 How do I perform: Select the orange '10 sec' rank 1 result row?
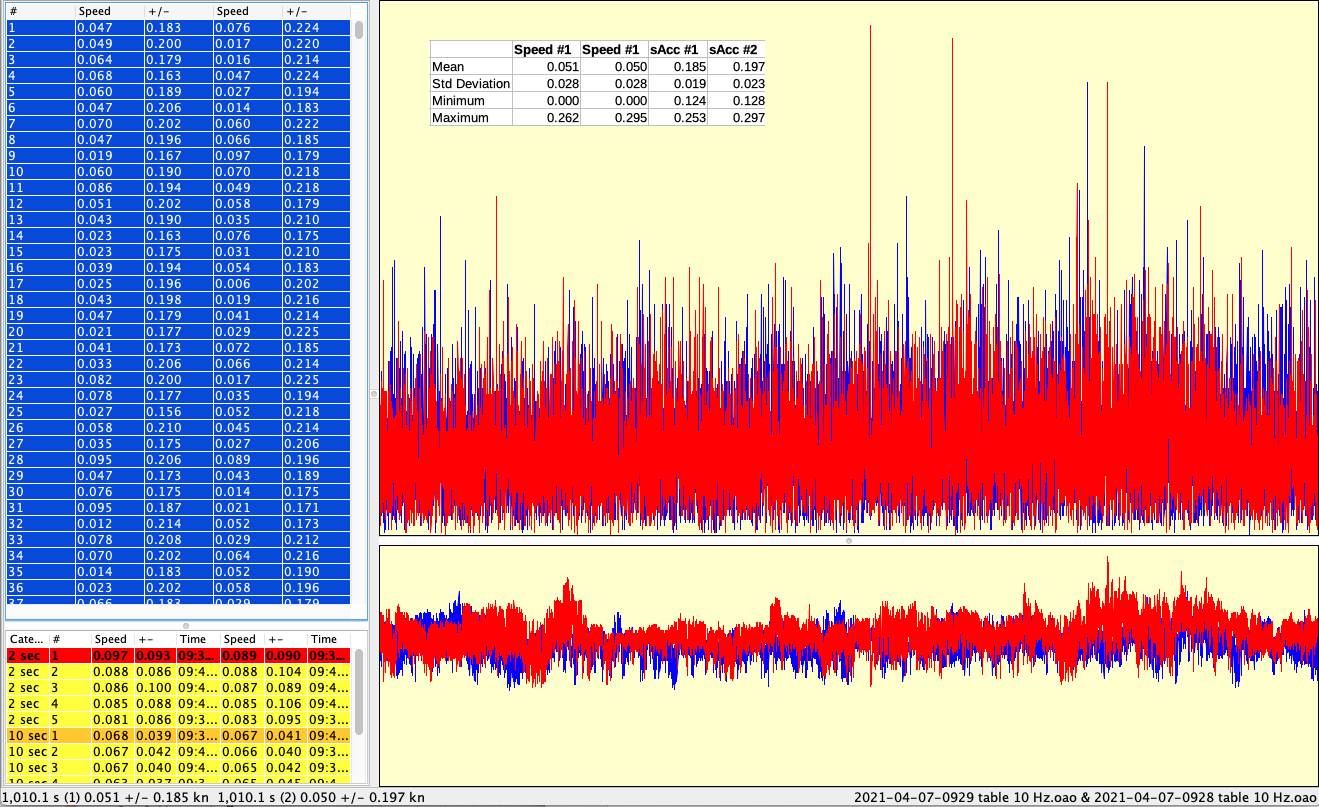178,736
